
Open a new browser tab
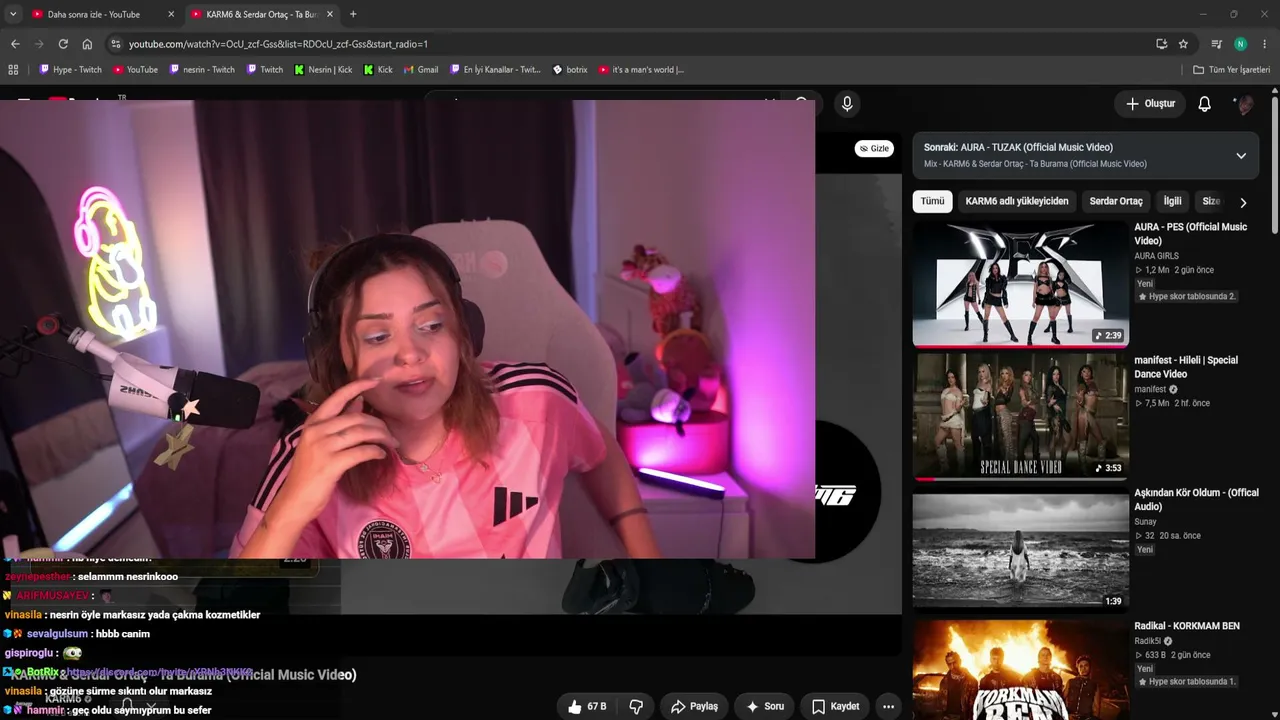[x=353, y=14]
